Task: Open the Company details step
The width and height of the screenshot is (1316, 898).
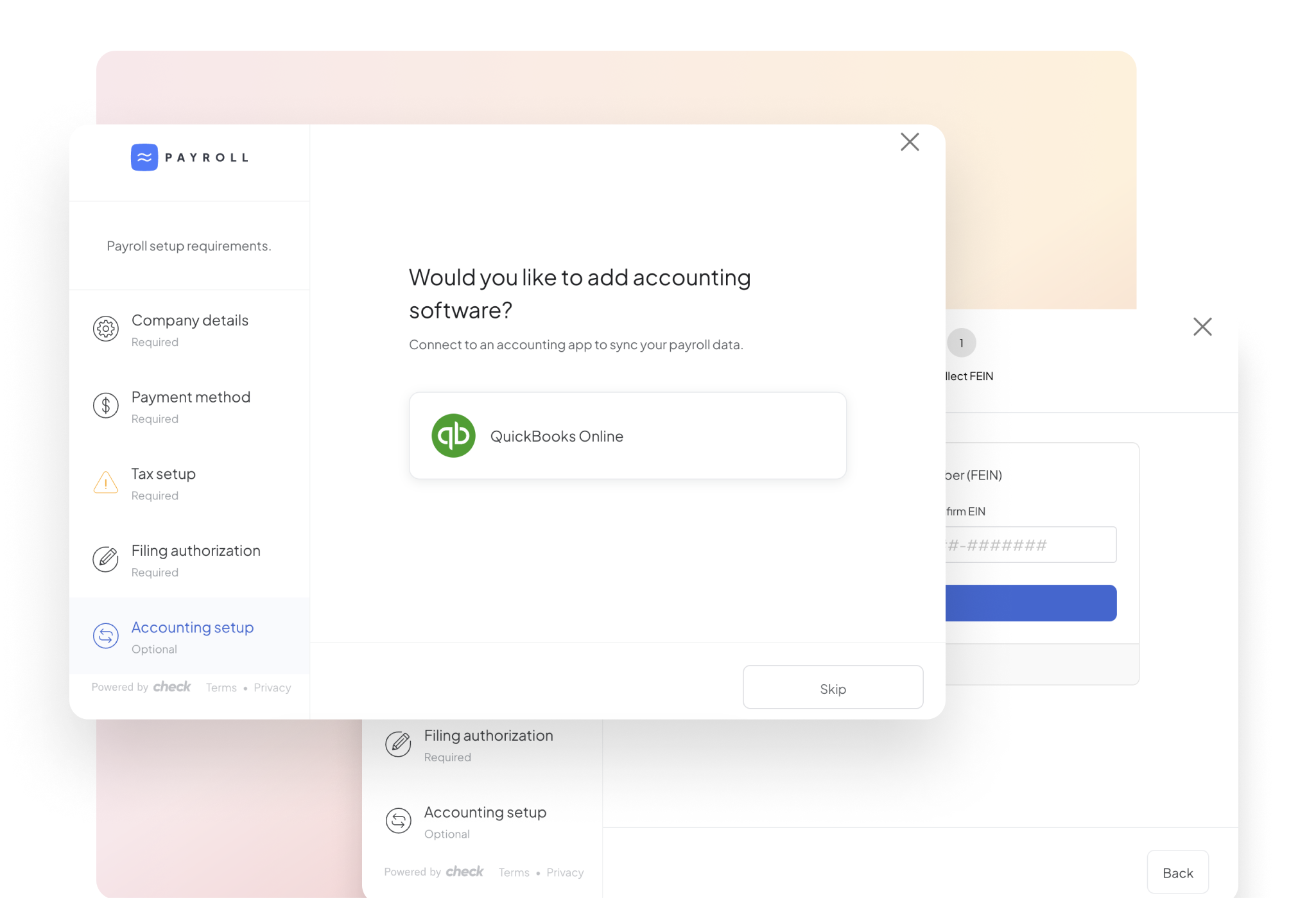Action: coord(189,320)
